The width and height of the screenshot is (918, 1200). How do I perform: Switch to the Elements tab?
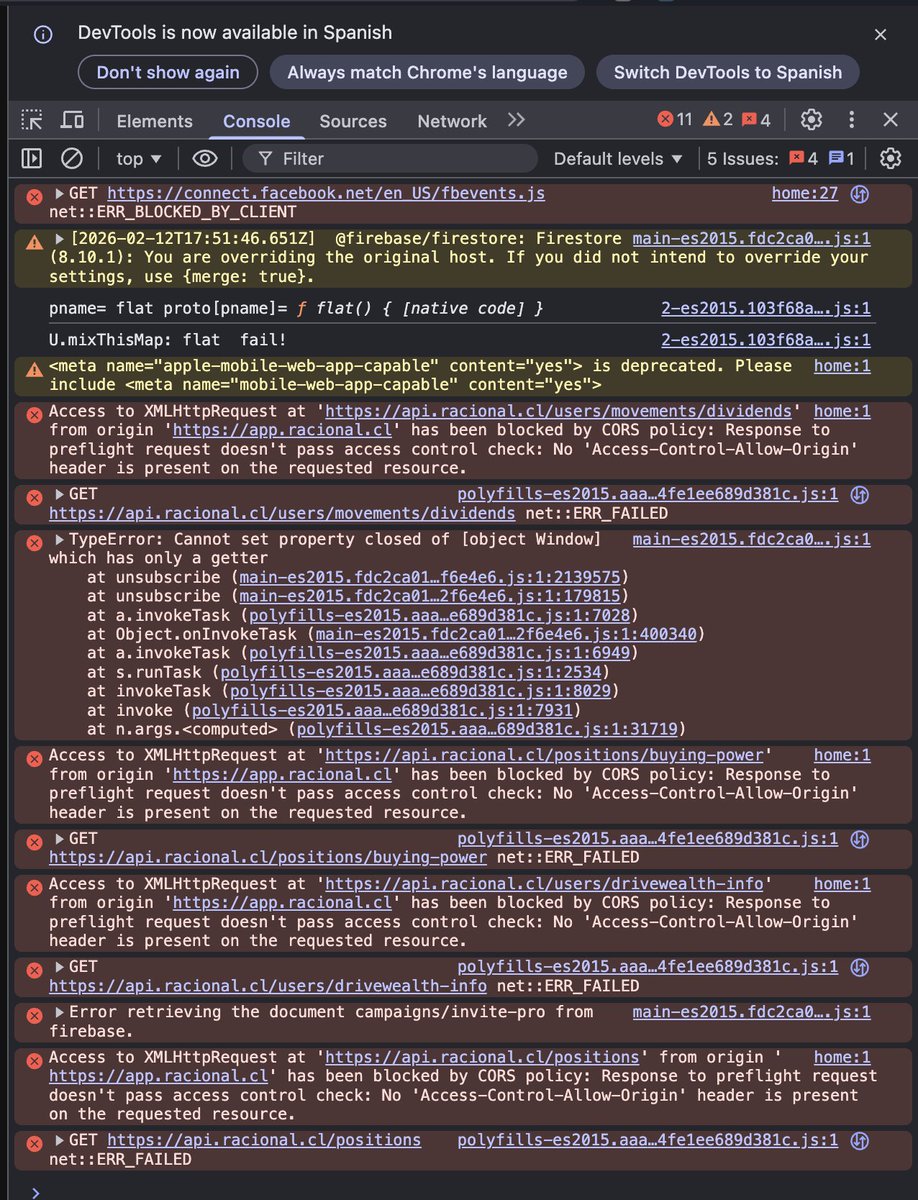click(x=154, y=121)
